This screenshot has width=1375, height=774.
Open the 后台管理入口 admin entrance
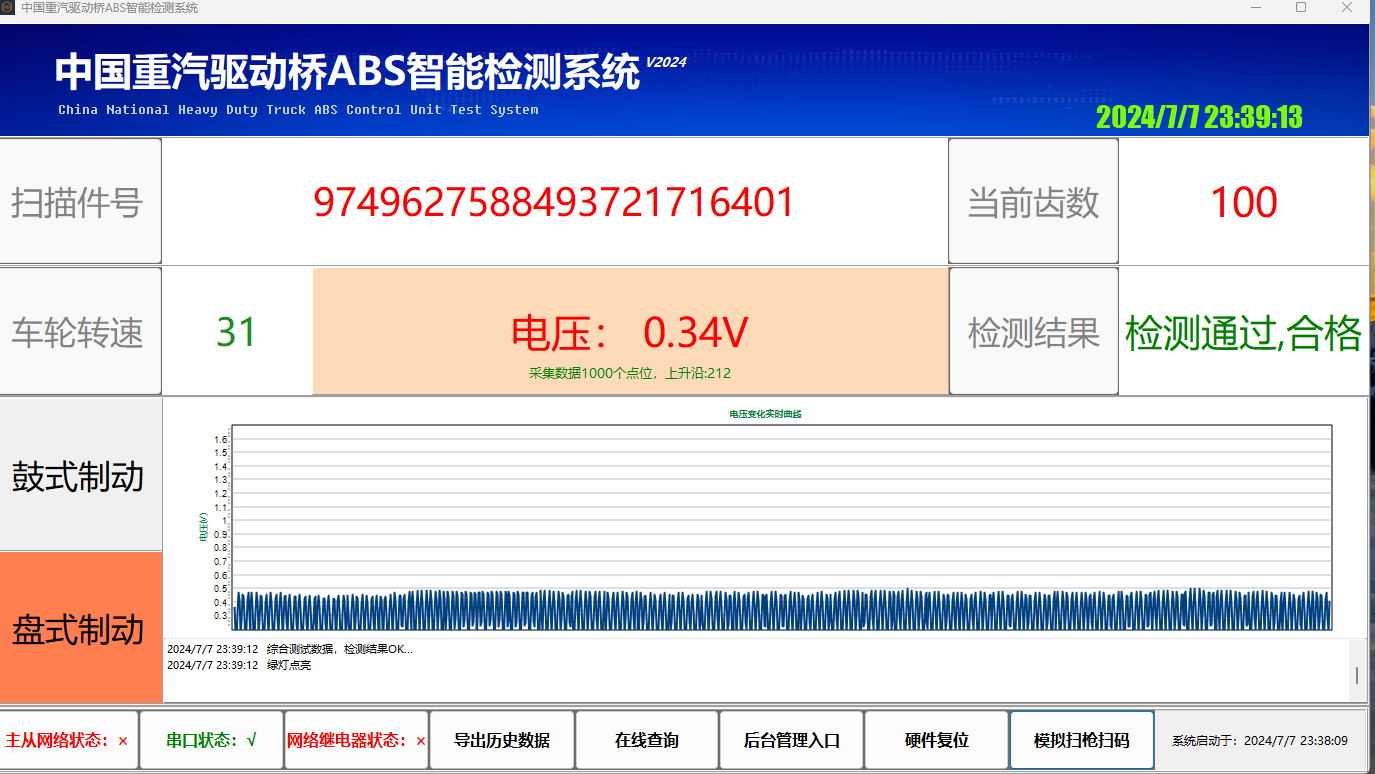pyautogui.click(x=791, y=741)
